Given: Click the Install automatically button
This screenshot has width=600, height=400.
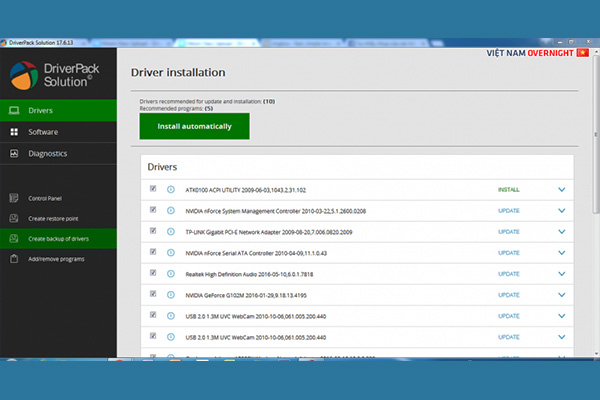Looking at the screenshot, I should tap(194, 126).
